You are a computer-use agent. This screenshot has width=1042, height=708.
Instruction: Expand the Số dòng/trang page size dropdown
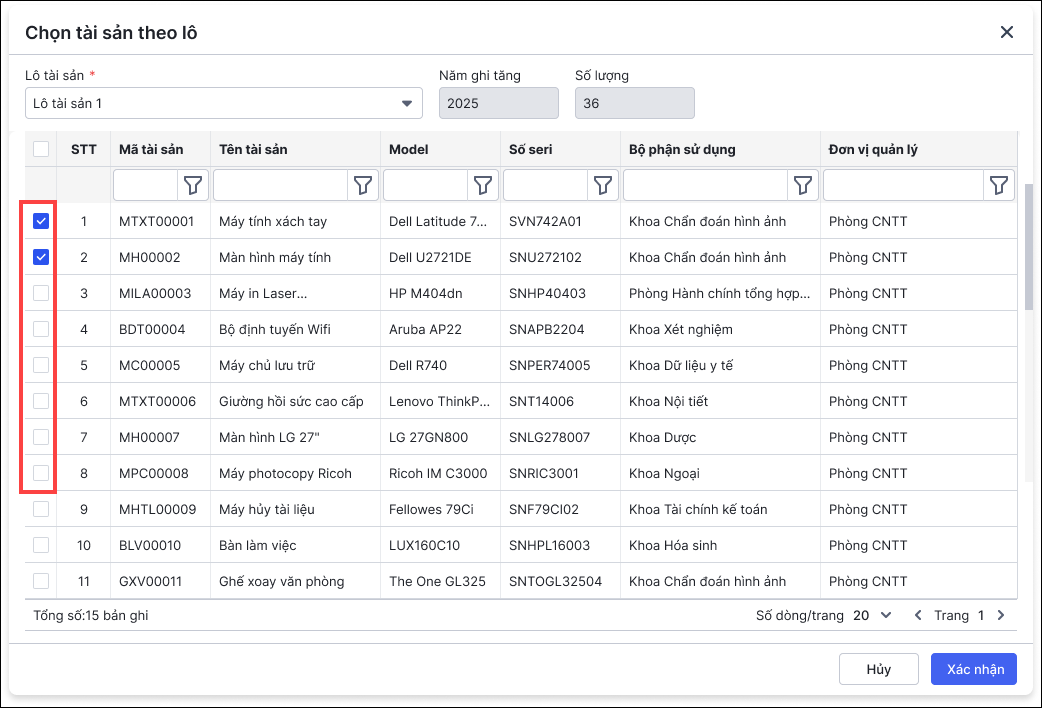[x=872, y=615]
